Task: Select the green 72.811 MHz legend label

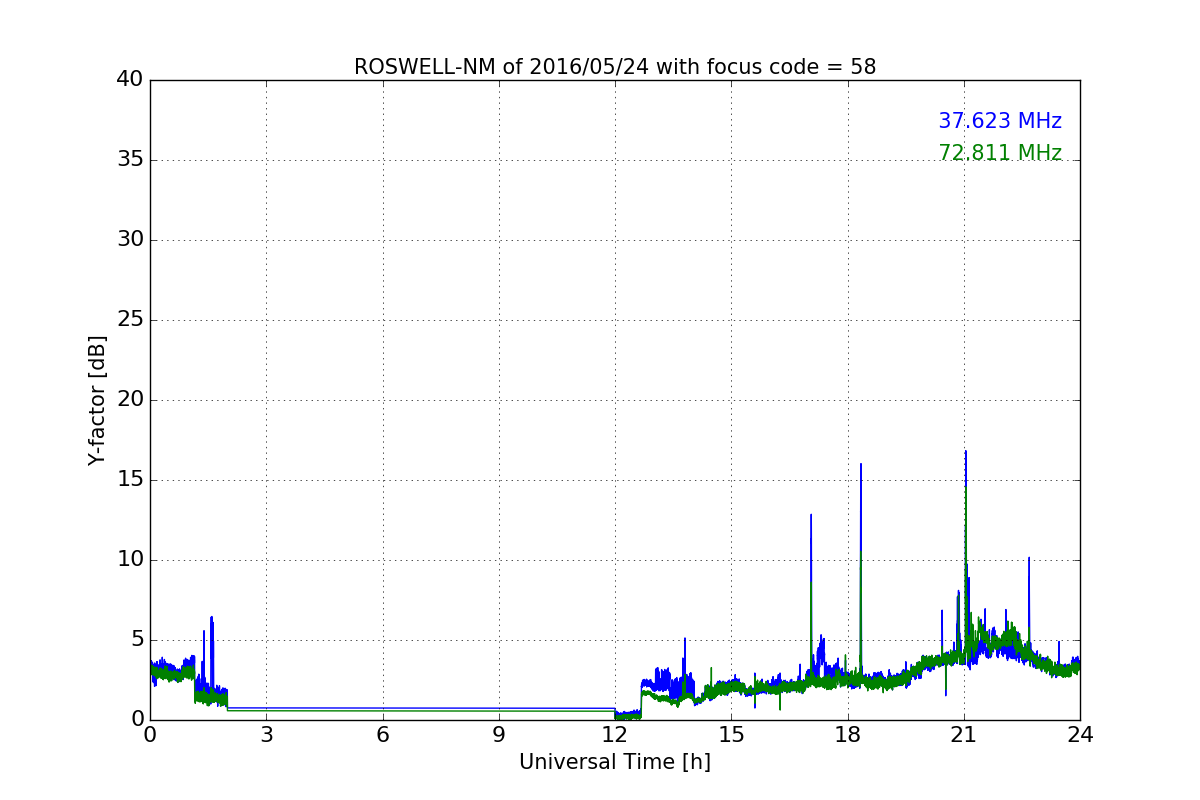Action: pyautogui.click(x=1000, y=153)
